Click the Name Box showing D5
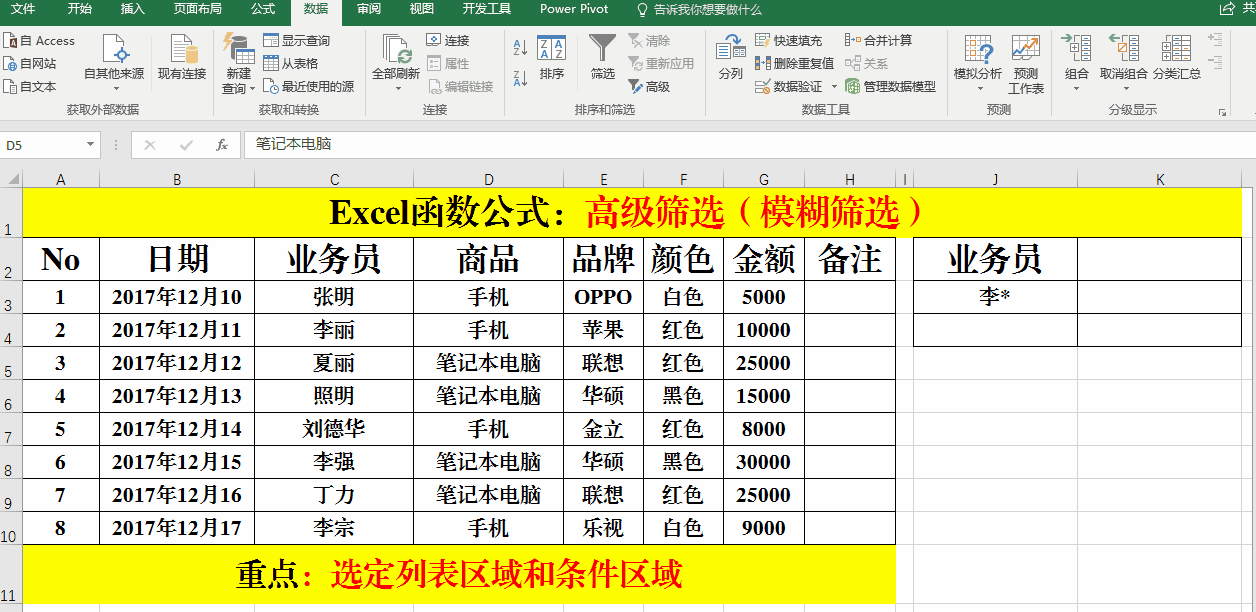This screenshot has width=1256, height=612. coord(42,145)
